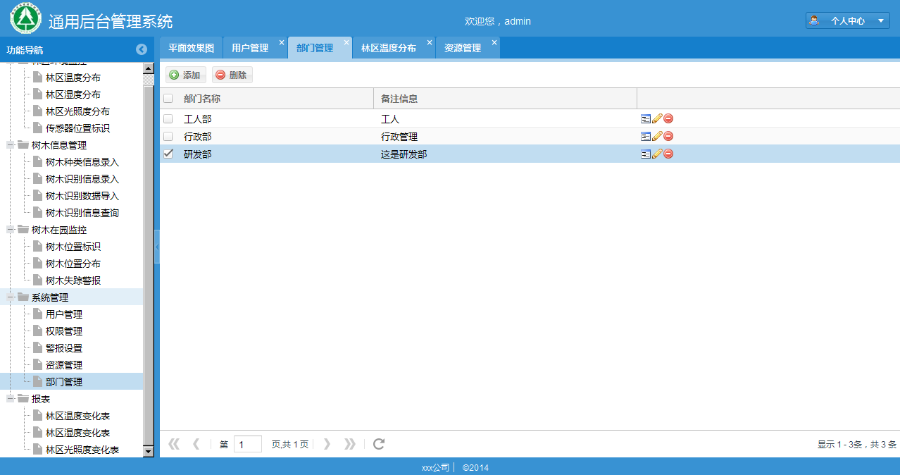Open 树木位置标识 in the tree
Image resolution: width=900 pixels, height=475 pixels.
(x=73, y=247)
